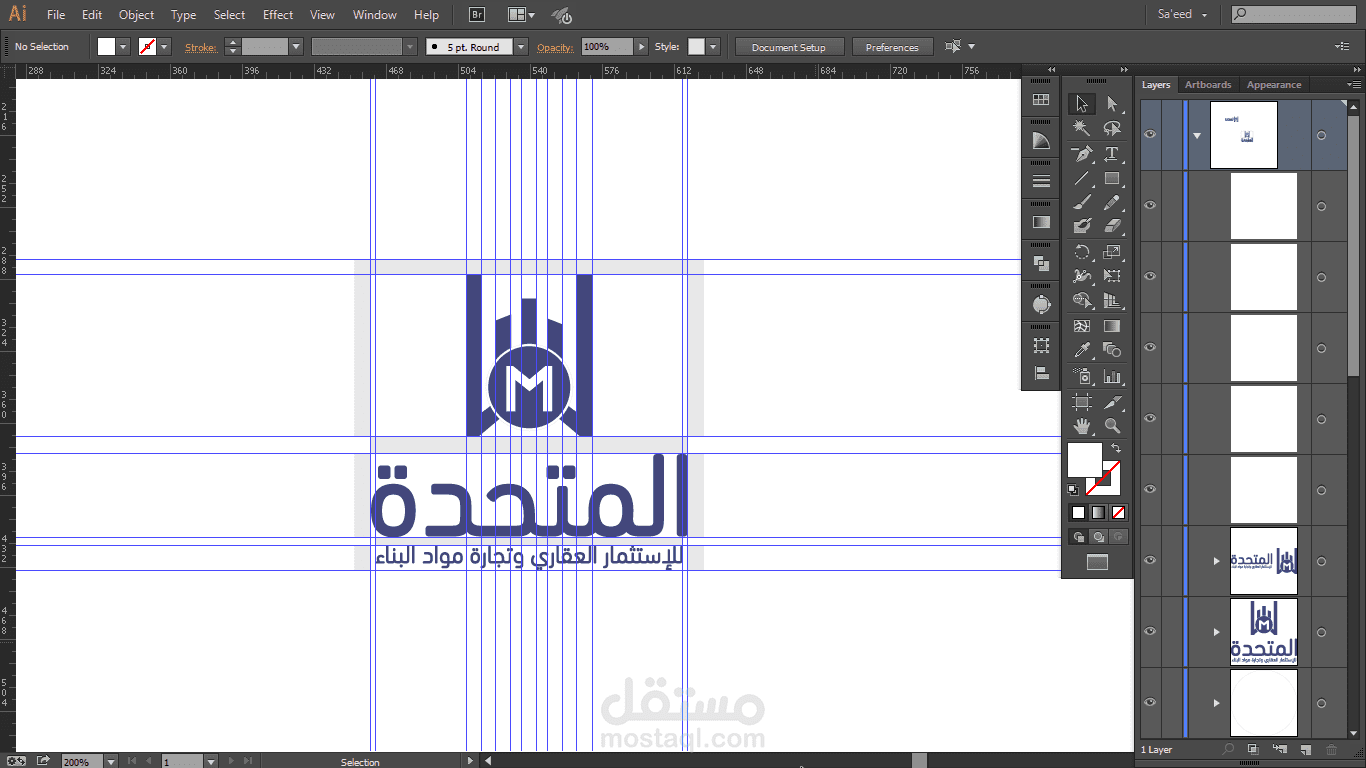Select the Perspective Grid tool
The image size is (1366, 768).
point(1112,300)
